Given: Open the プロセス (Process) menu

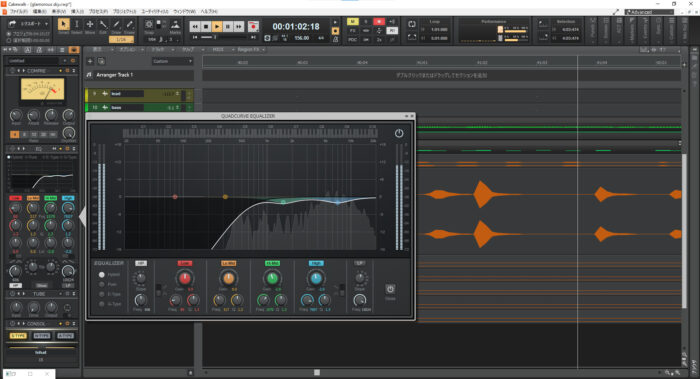Looking at the screenshot, I should [x=98, y=11].
